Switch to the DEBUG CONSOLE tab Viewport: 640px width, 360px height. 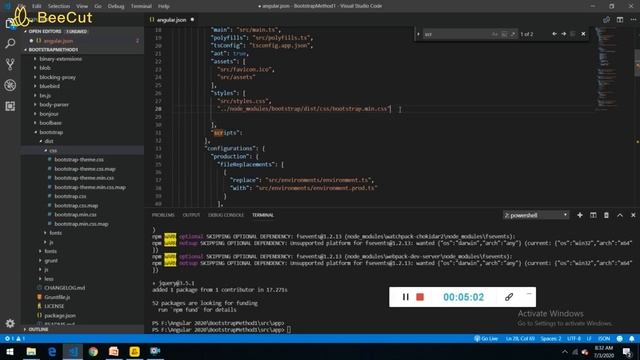point(226,215)
